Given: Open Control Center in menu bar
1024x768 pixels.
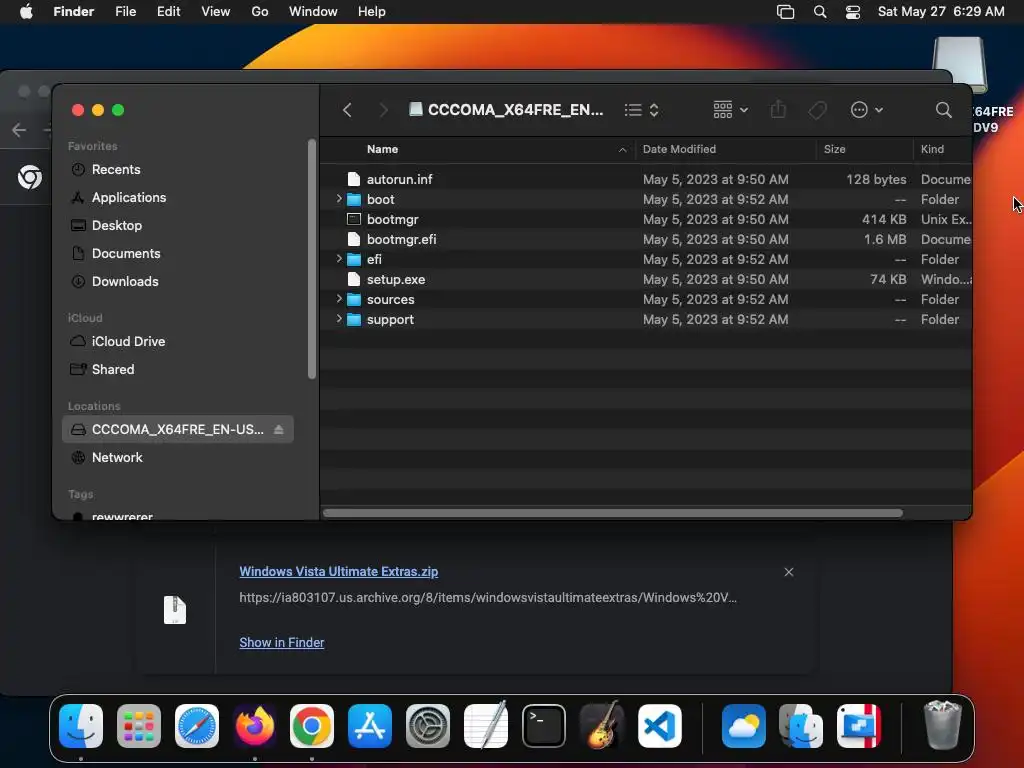Looking at the screenshot, I should [853, 12].
